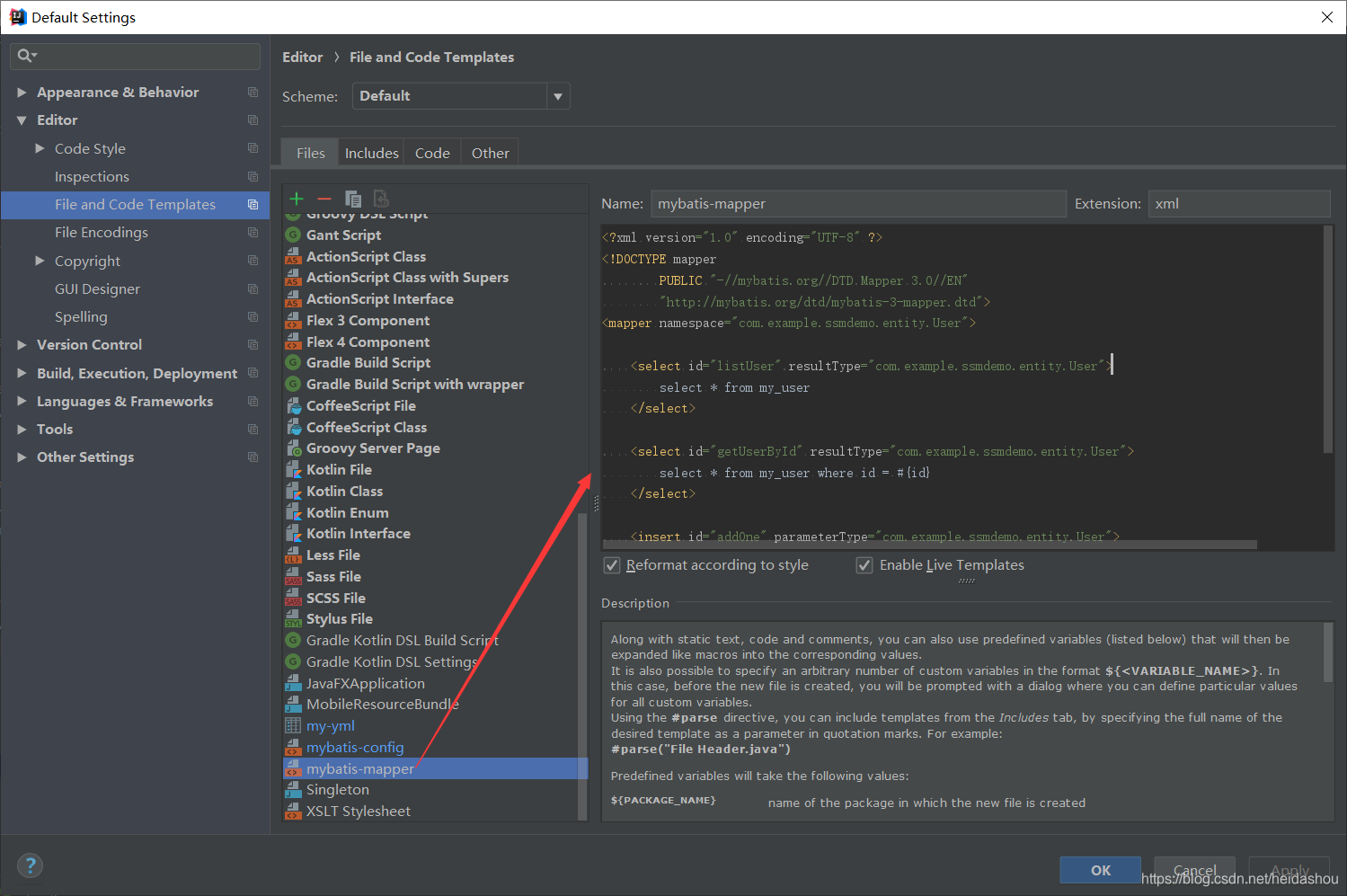The height and width of the screenshot is (896, 1347).
Task: Expand Languages & Frameworks node
Action: (22, 401)
